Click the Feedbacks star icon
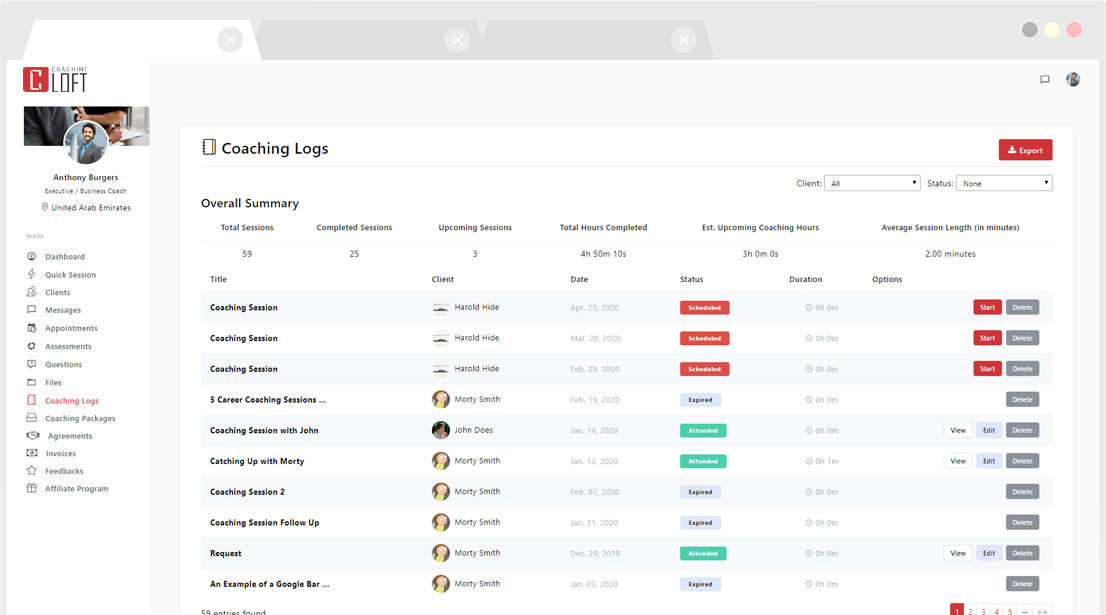The height and width of the screenshot is (615, 1106). [32, 471]
